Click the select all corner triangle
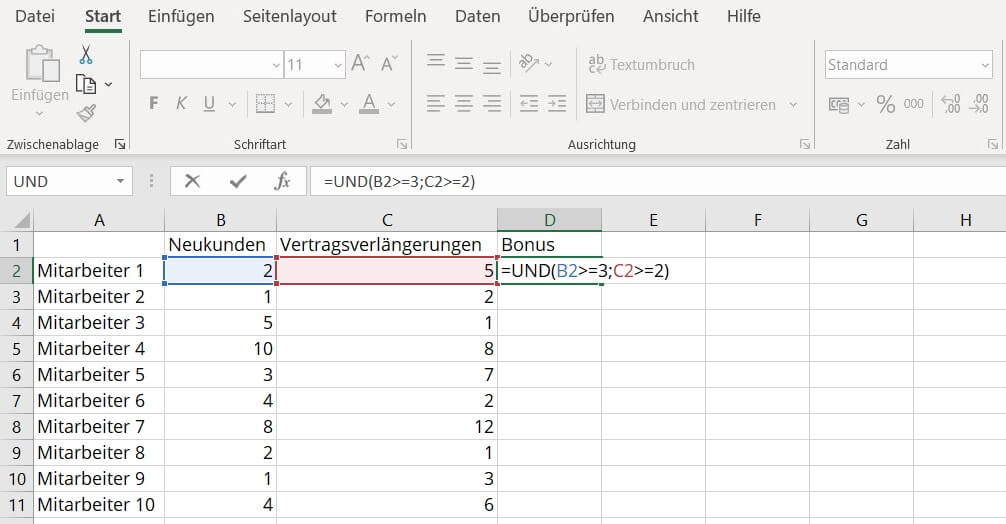Viewport: 1006px width, 524px height. (21, 221)
